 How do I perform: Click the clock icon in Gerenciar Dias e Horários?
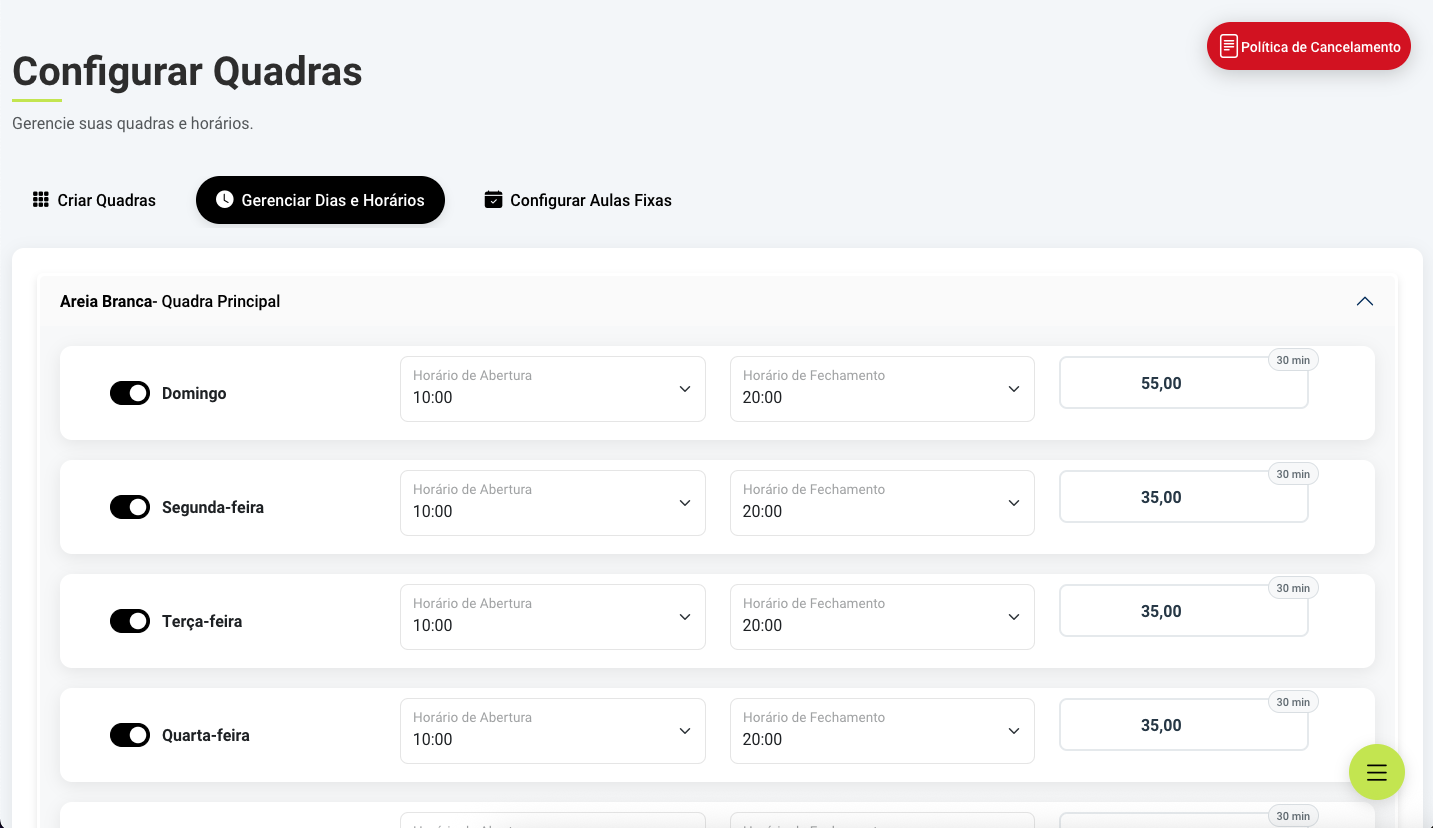click(225, 200)
